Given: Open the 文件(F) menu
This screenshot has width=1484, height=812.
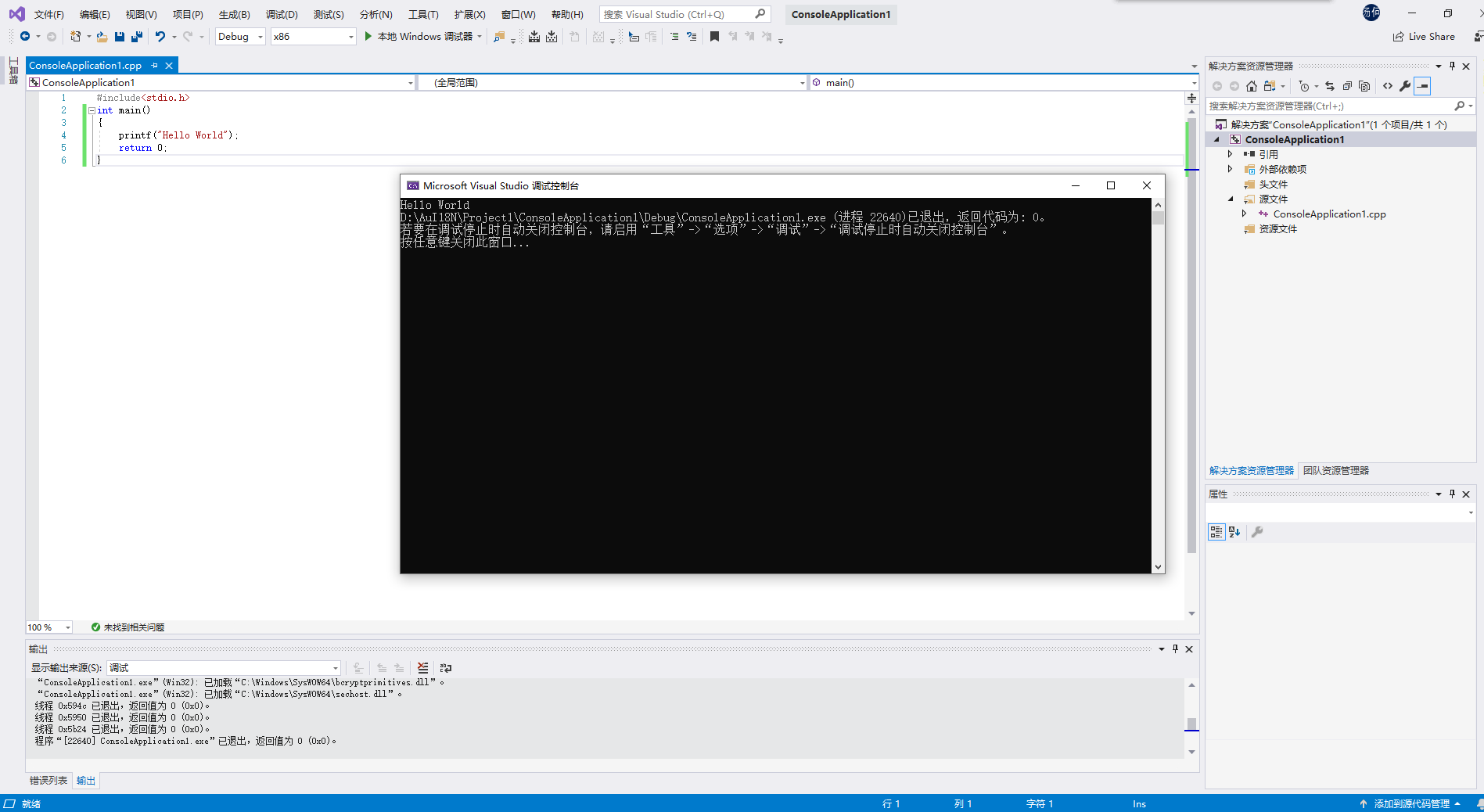Looking at the screenshot, I should pyautogui.click(x=49, y=14).
